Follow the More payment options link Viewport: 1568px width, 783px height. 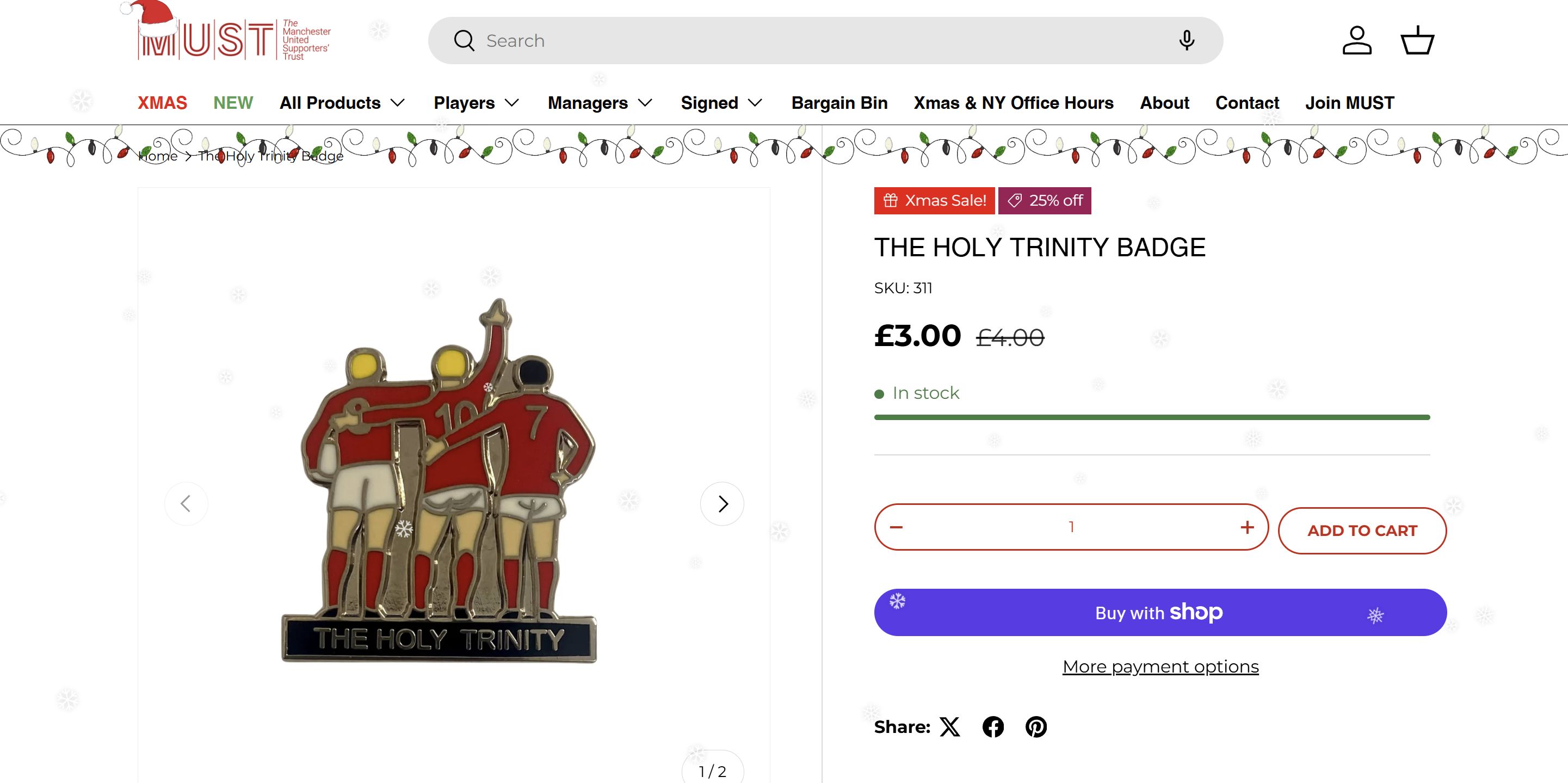[x=1160, y=667]
